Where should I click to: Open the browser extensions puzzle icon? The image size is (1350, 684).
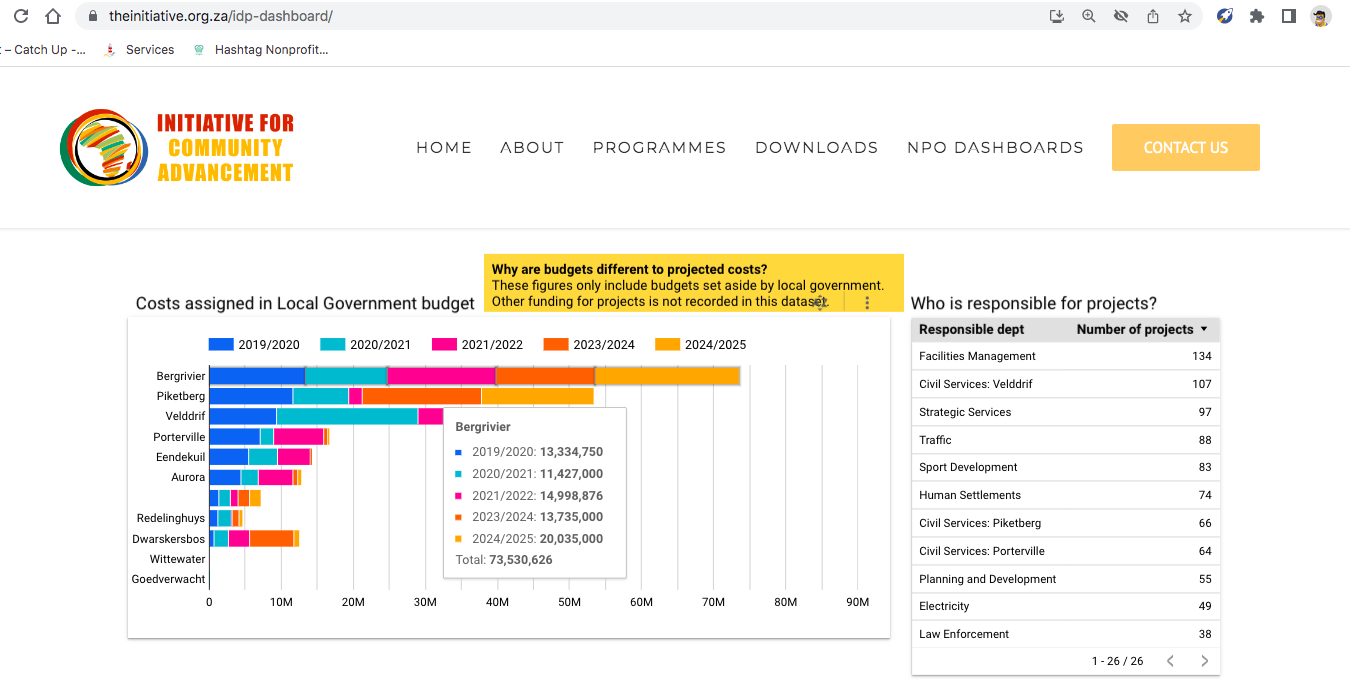tap(1257, 16)
